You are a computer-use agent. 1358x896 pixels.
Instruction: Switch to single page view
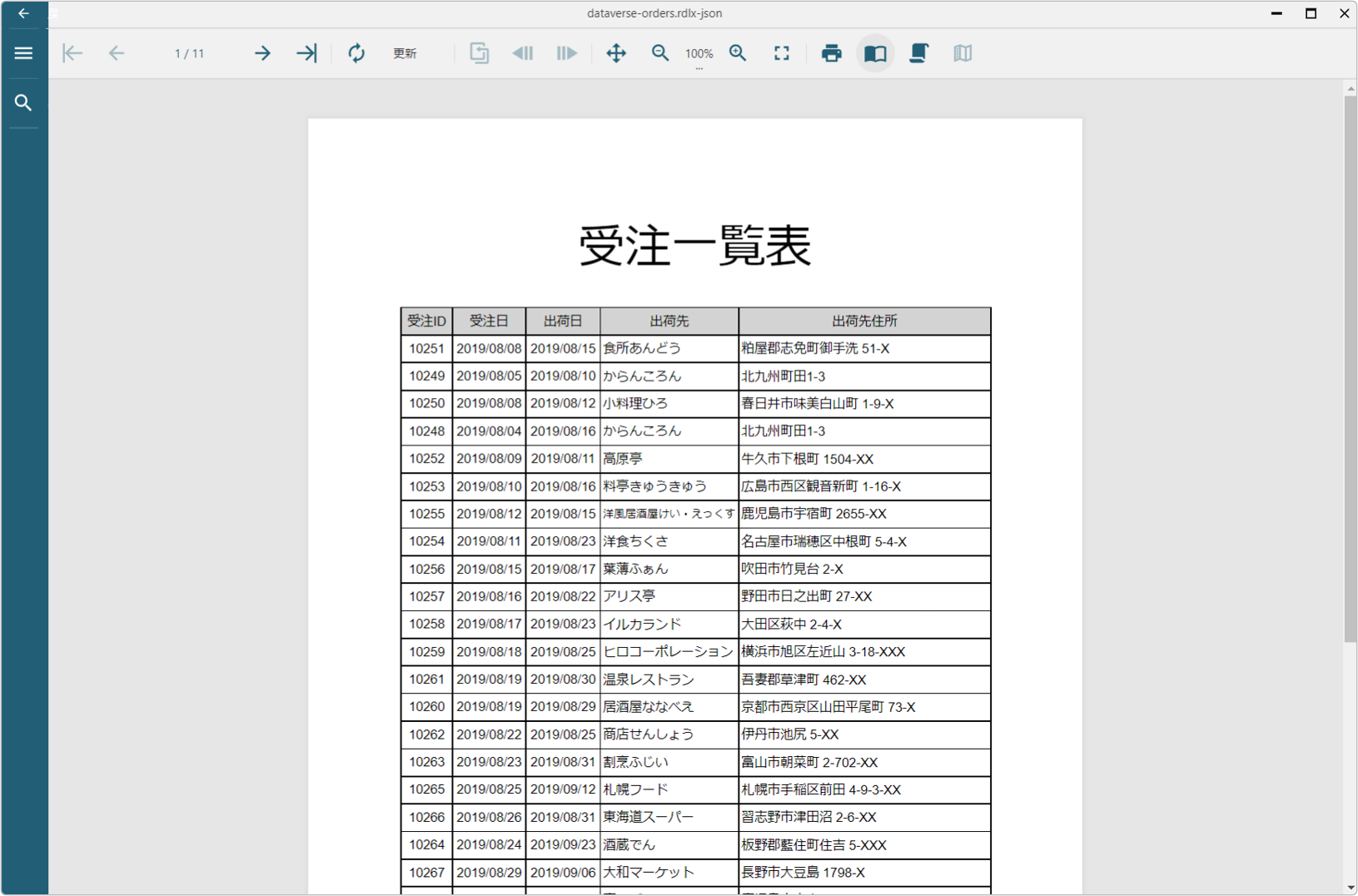[x=875, y=53]
